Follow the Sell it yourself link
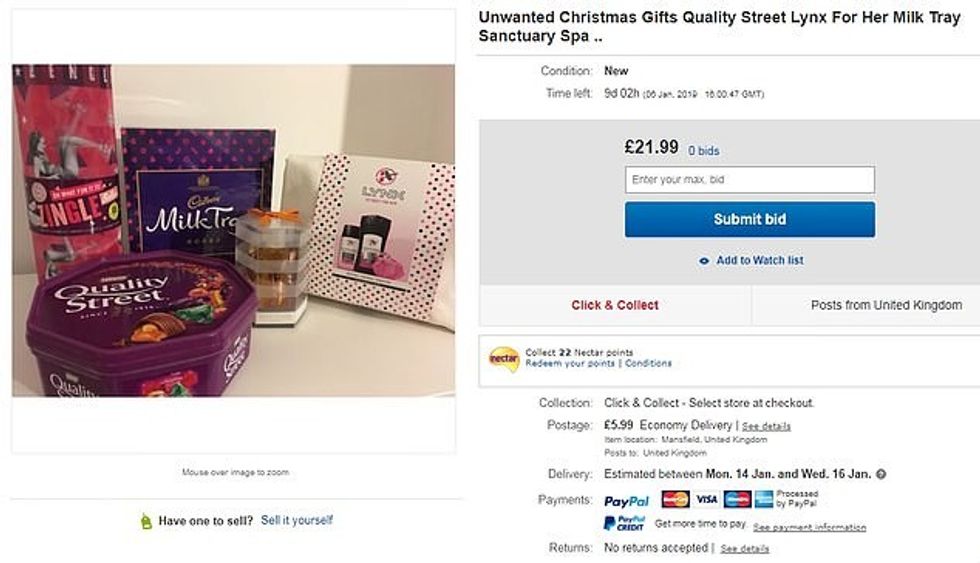The image size is (980, 563). pos(297,520)
